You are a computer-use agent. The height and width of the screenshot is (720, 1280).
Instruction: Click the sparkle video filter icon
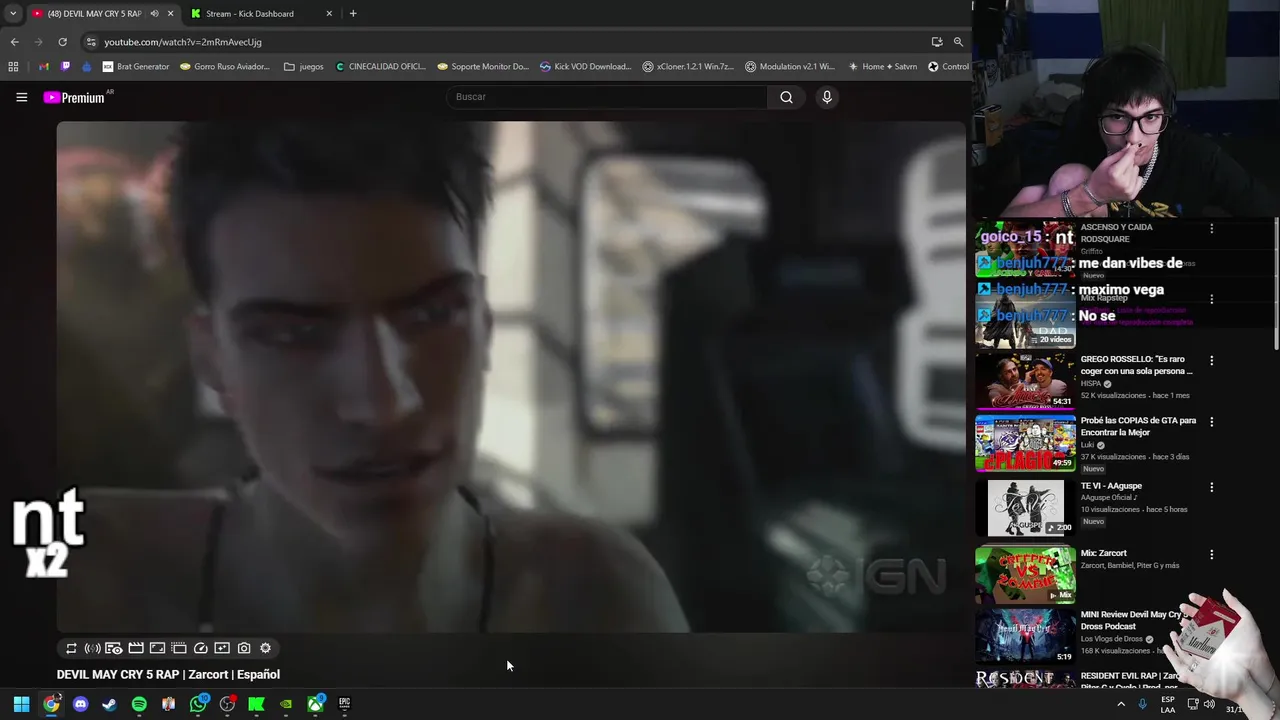(x=222, y=648)
